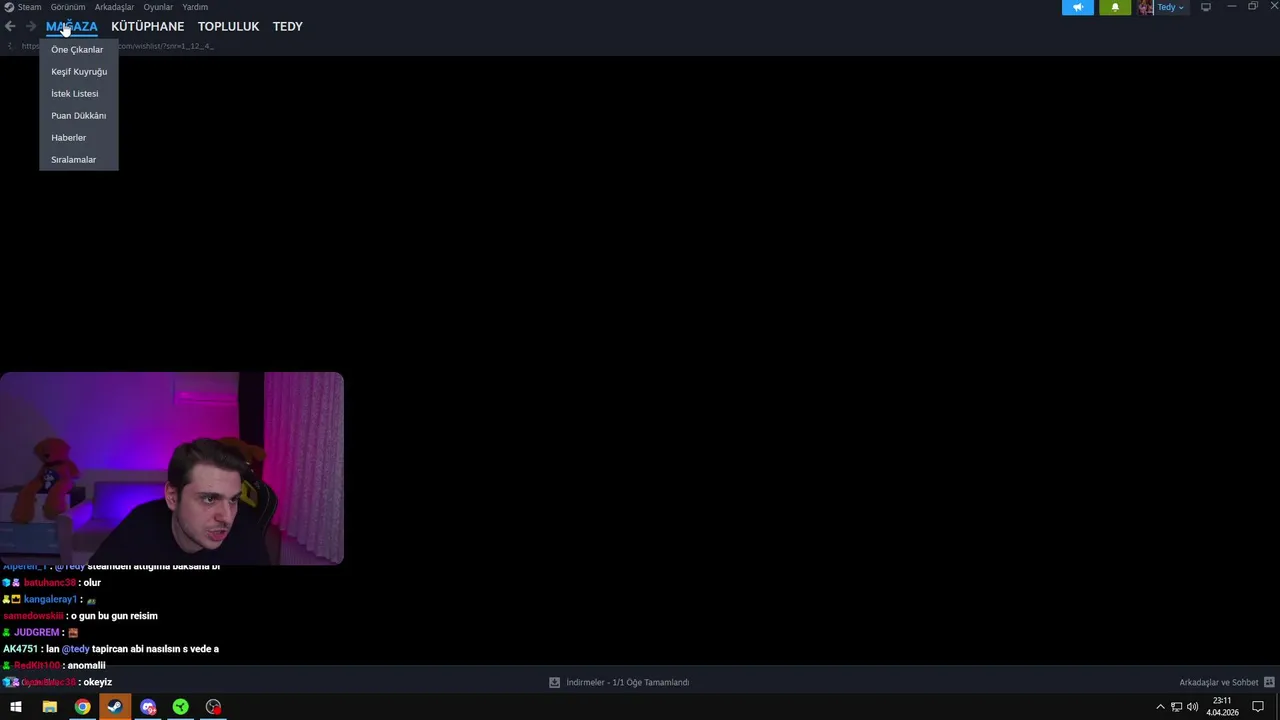
Task: Click the network tray icon
Action: pyautogui.click(x=1176, y=707)
